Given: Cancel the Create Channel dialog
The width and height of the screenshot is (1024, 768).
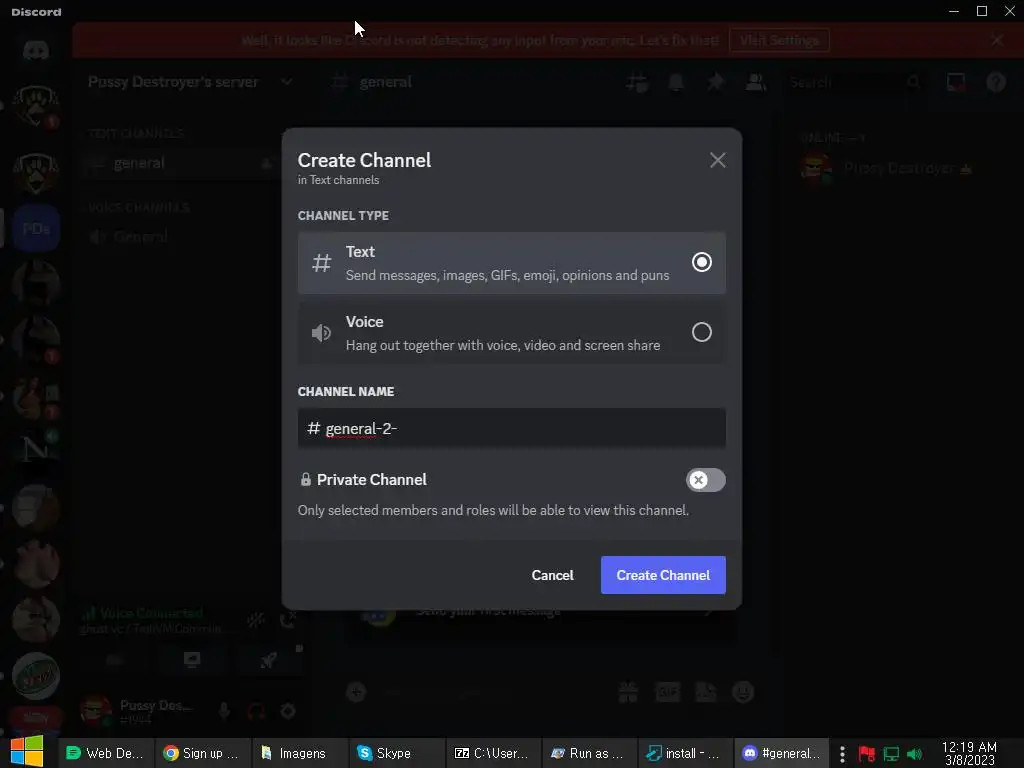Looking at the screenshot, I should (552, 575).
